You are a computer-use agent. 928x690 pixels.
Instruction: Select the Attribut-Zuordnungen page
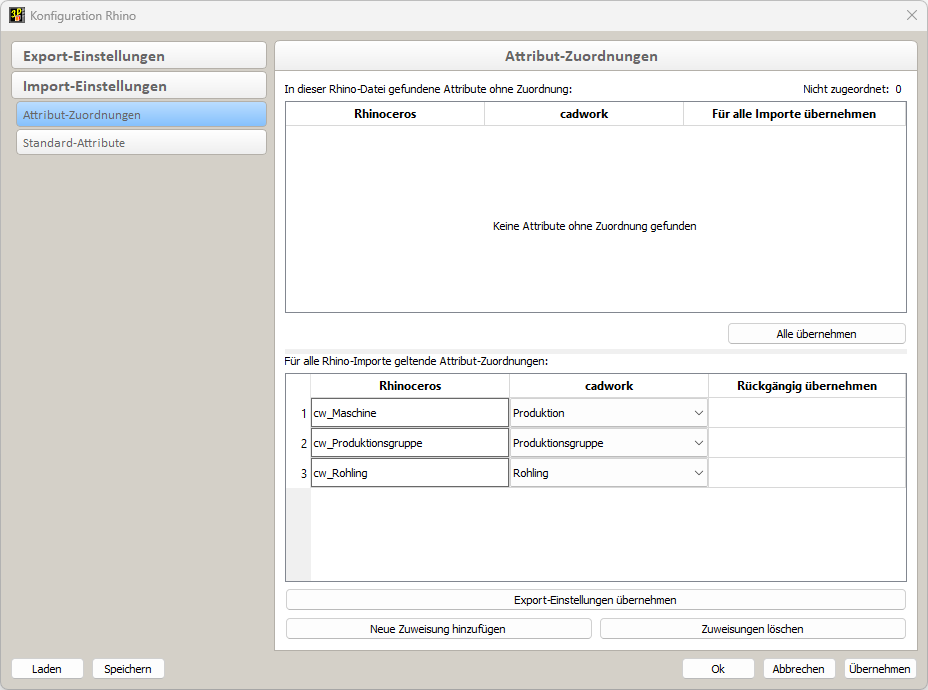140,114
